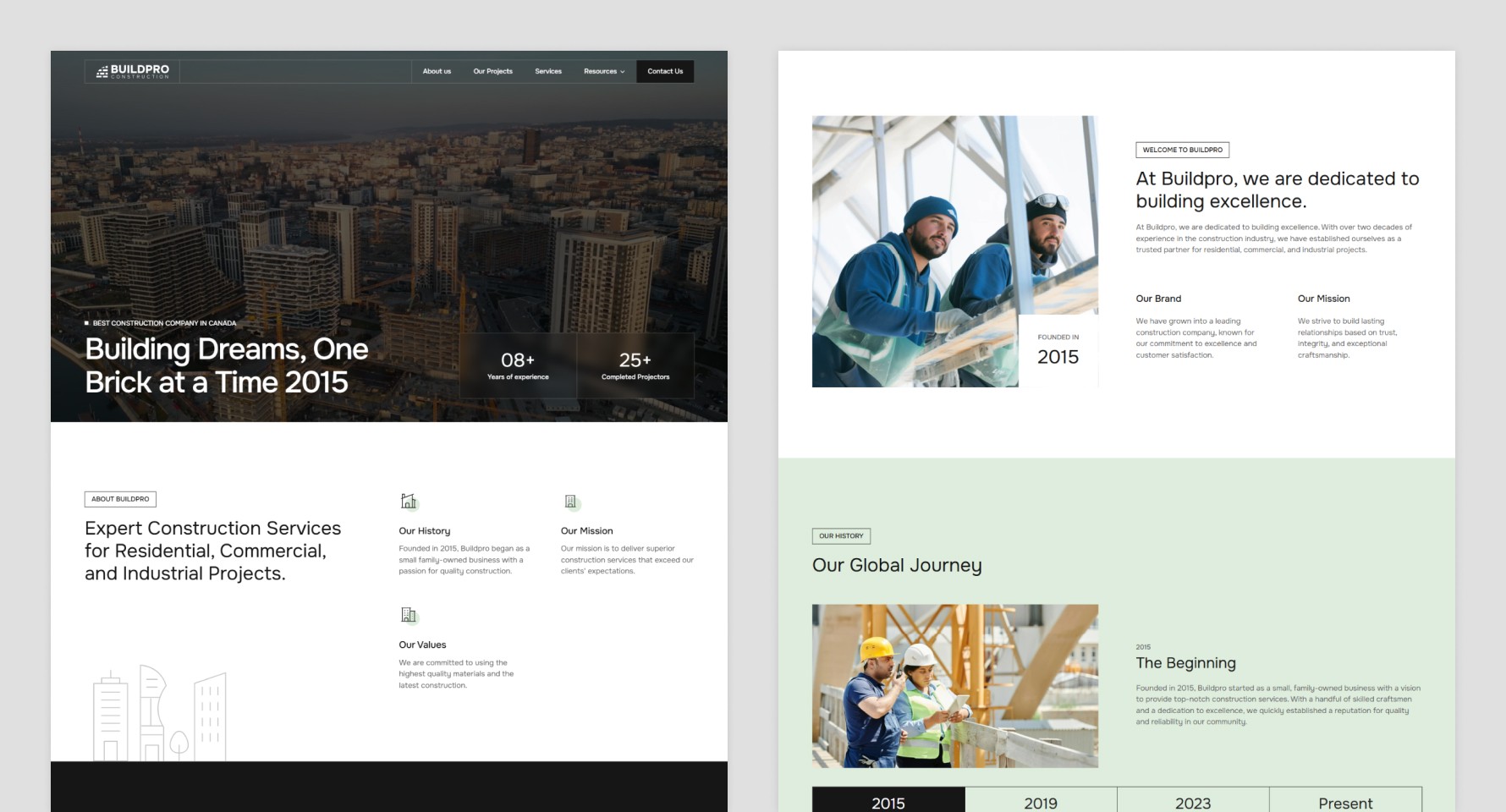Click the dedicated to building excellence heading
The image size is (1506, 812).
tap(1278, 189)
